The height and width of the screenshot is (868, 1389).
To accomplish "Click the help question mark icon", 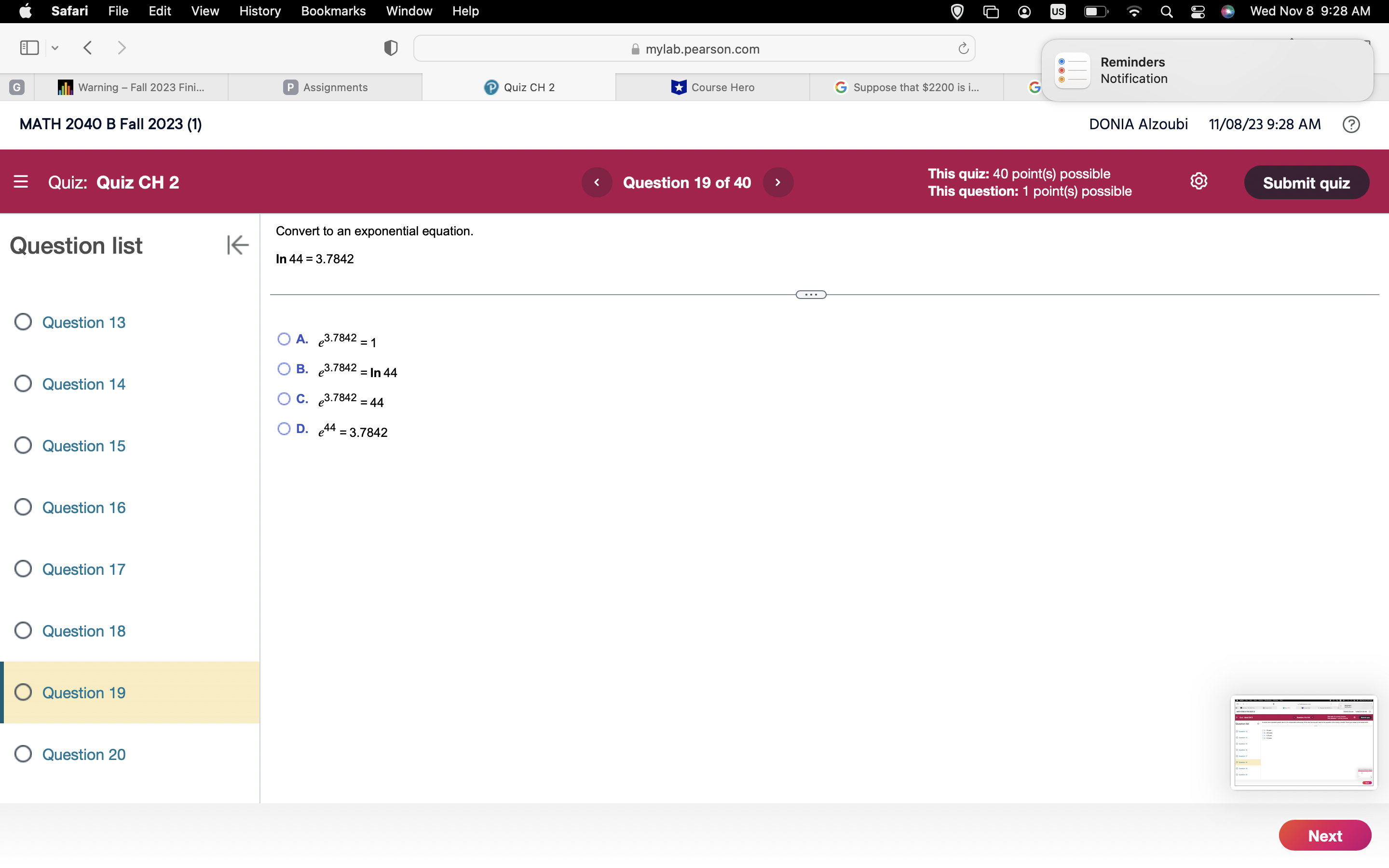I will (x=1351, y=124).
